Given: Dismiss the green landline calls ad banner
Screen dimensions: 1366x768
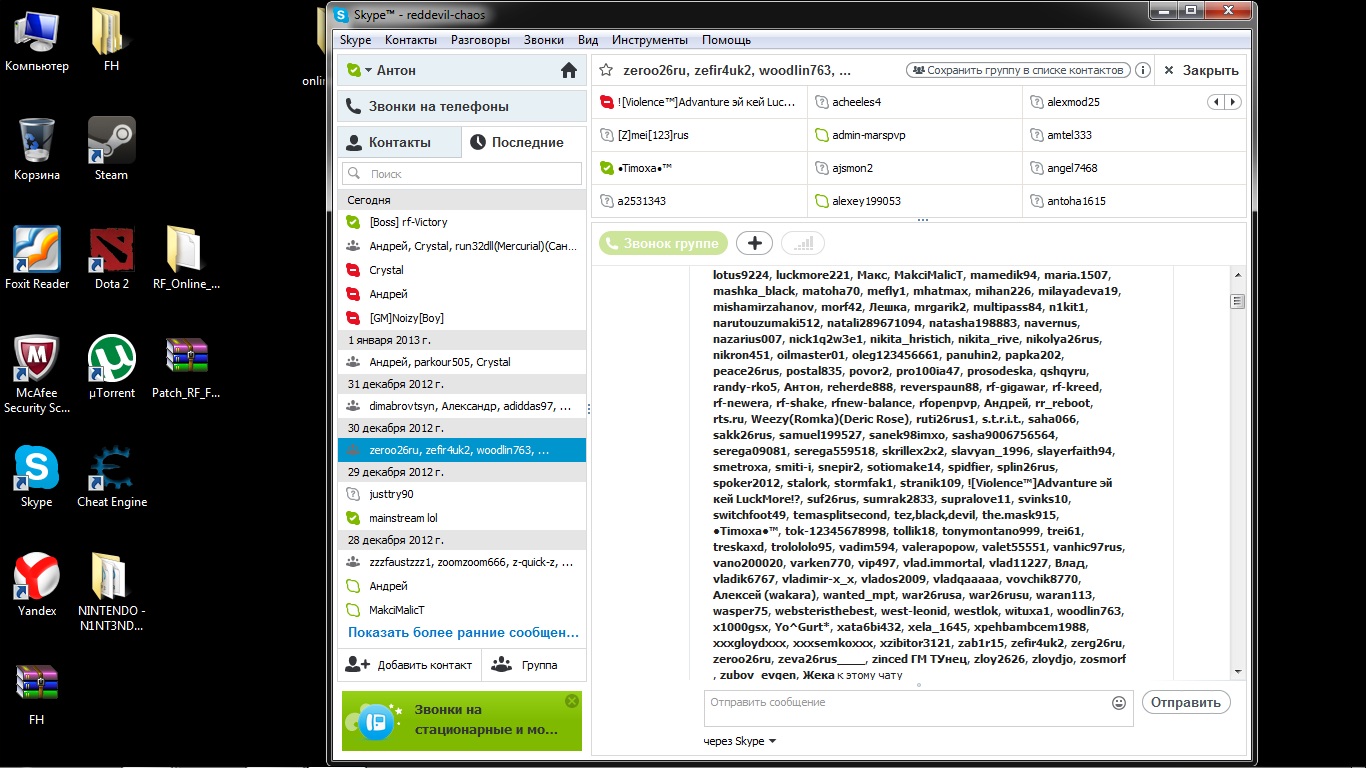Looking at the screenshot, I should pyautogui.click(x=572, y=701).
